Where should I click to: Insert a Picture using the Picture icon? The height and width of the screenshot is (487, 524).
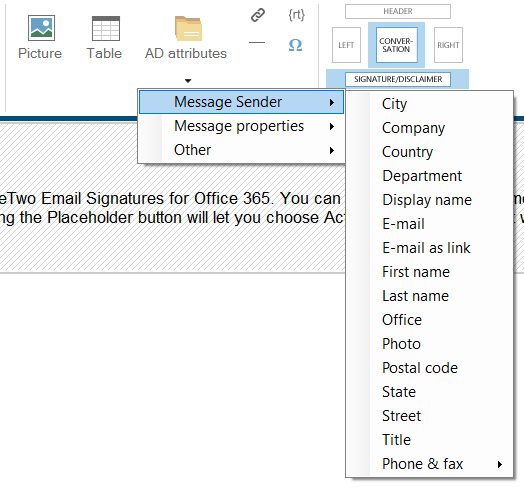[x=41, y=28]
